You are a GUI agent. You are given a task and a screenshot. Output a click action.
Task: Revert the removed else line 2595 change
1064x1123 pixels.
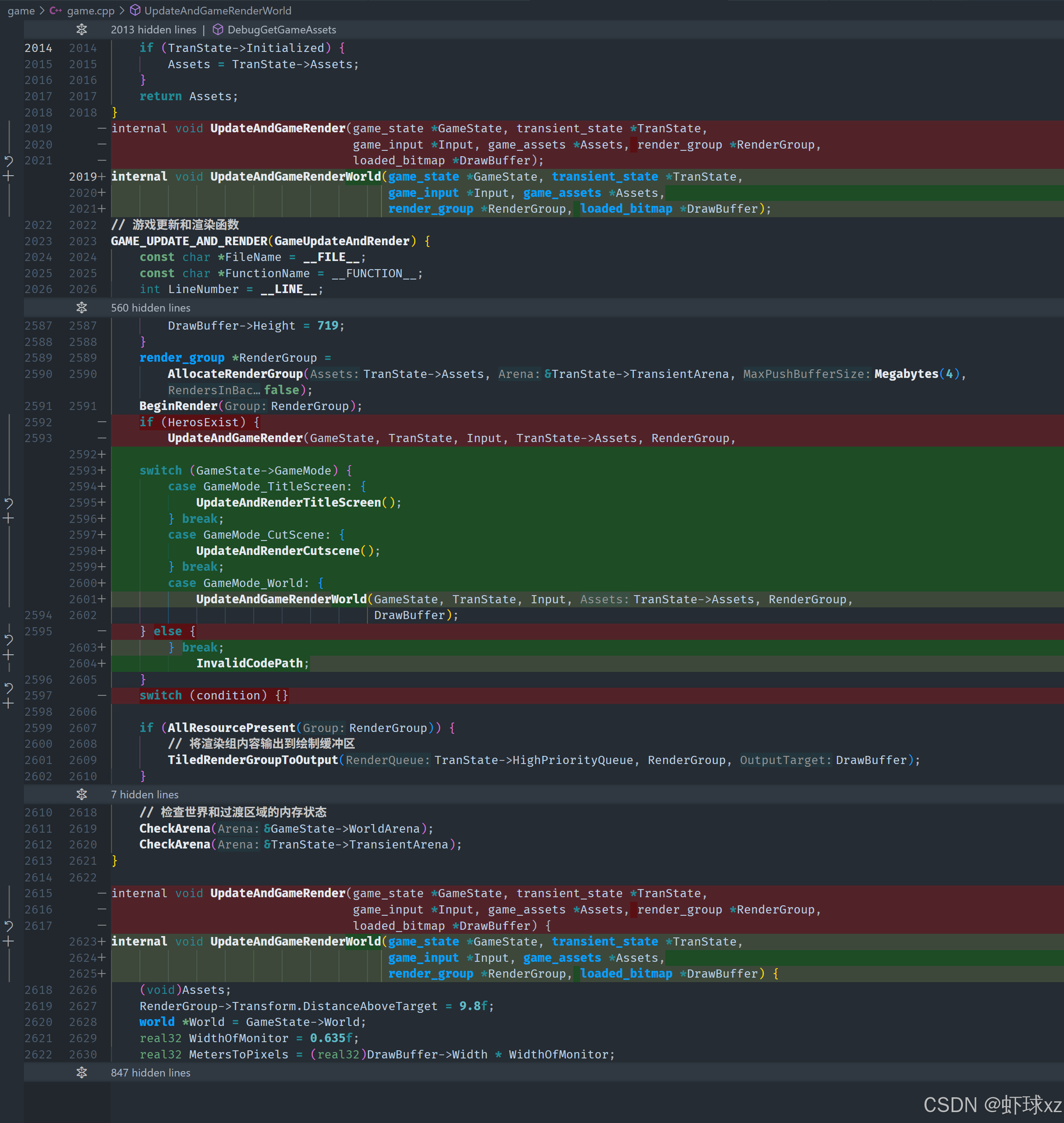(x=9, y=639)
